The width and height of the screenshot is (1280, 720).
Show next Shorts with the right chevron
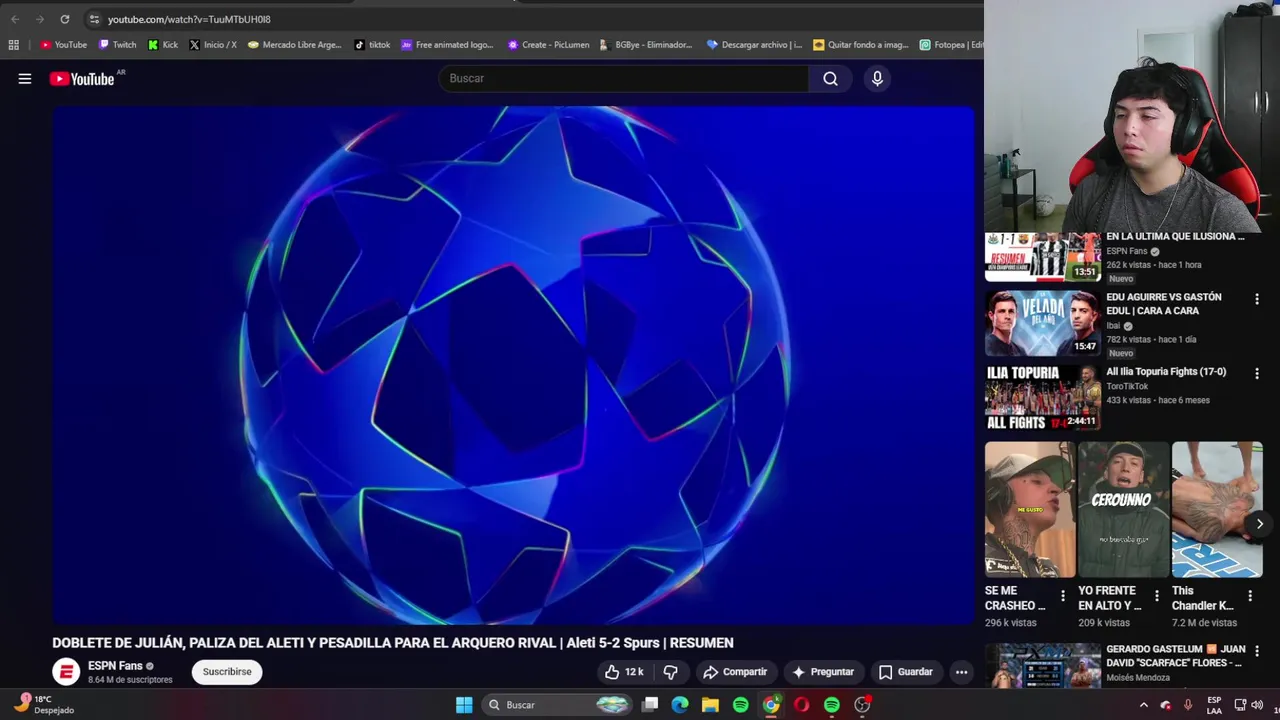pyautogui.click(x=1259, y=524)
